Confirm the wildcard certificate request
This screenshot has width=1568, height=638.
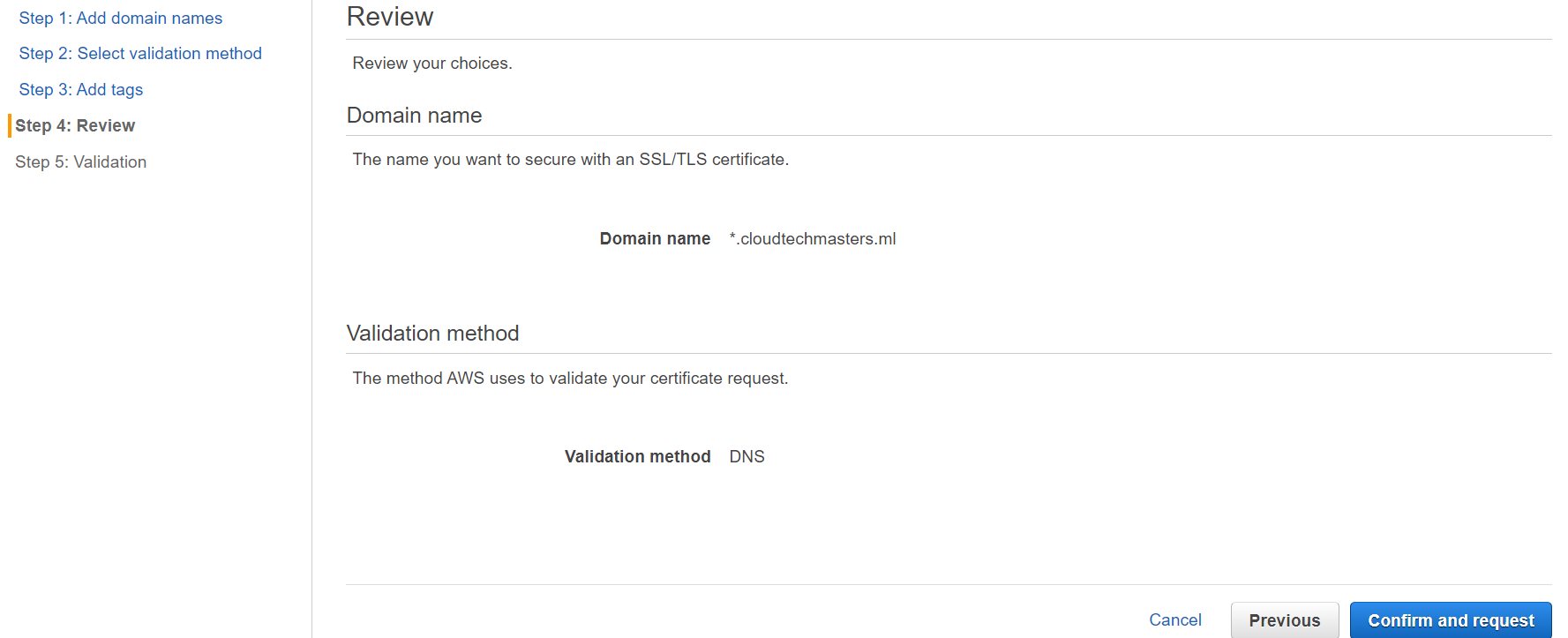1451,619
